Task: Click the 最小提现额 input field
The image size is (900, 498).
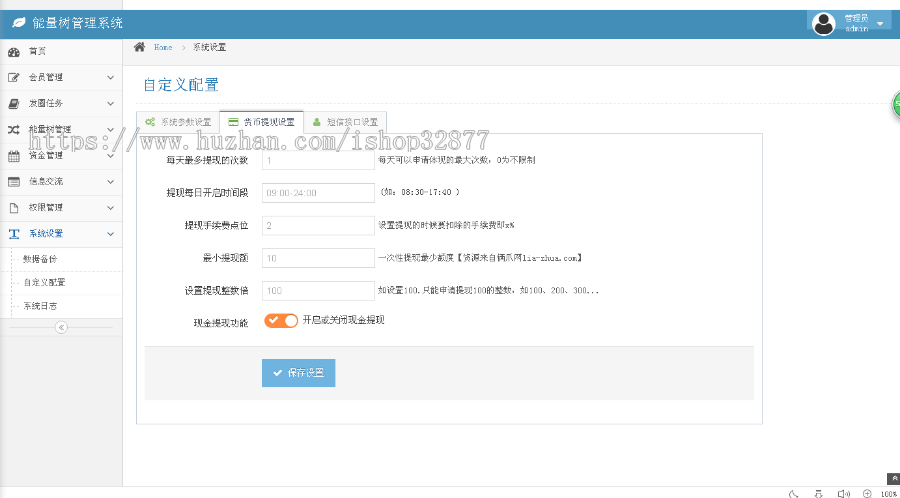Action: pyautogui.click(x=319, y=258)
